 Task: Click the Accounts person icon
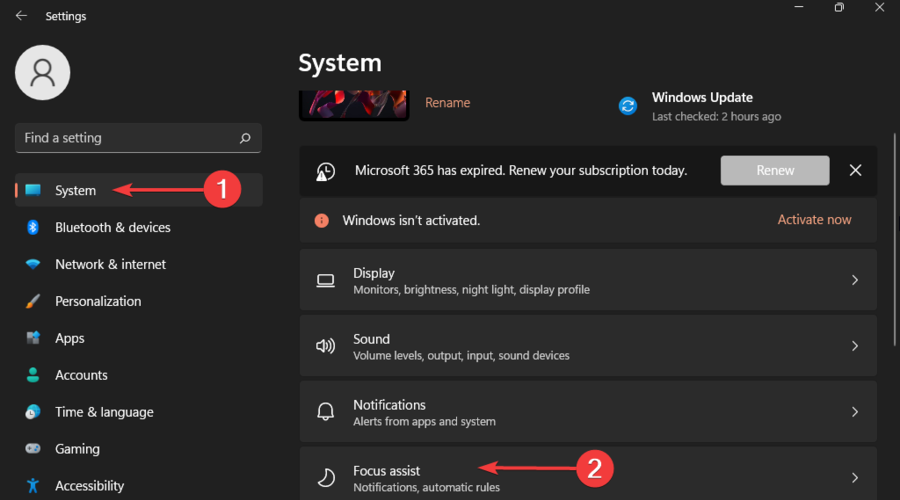tap(33, 375)
